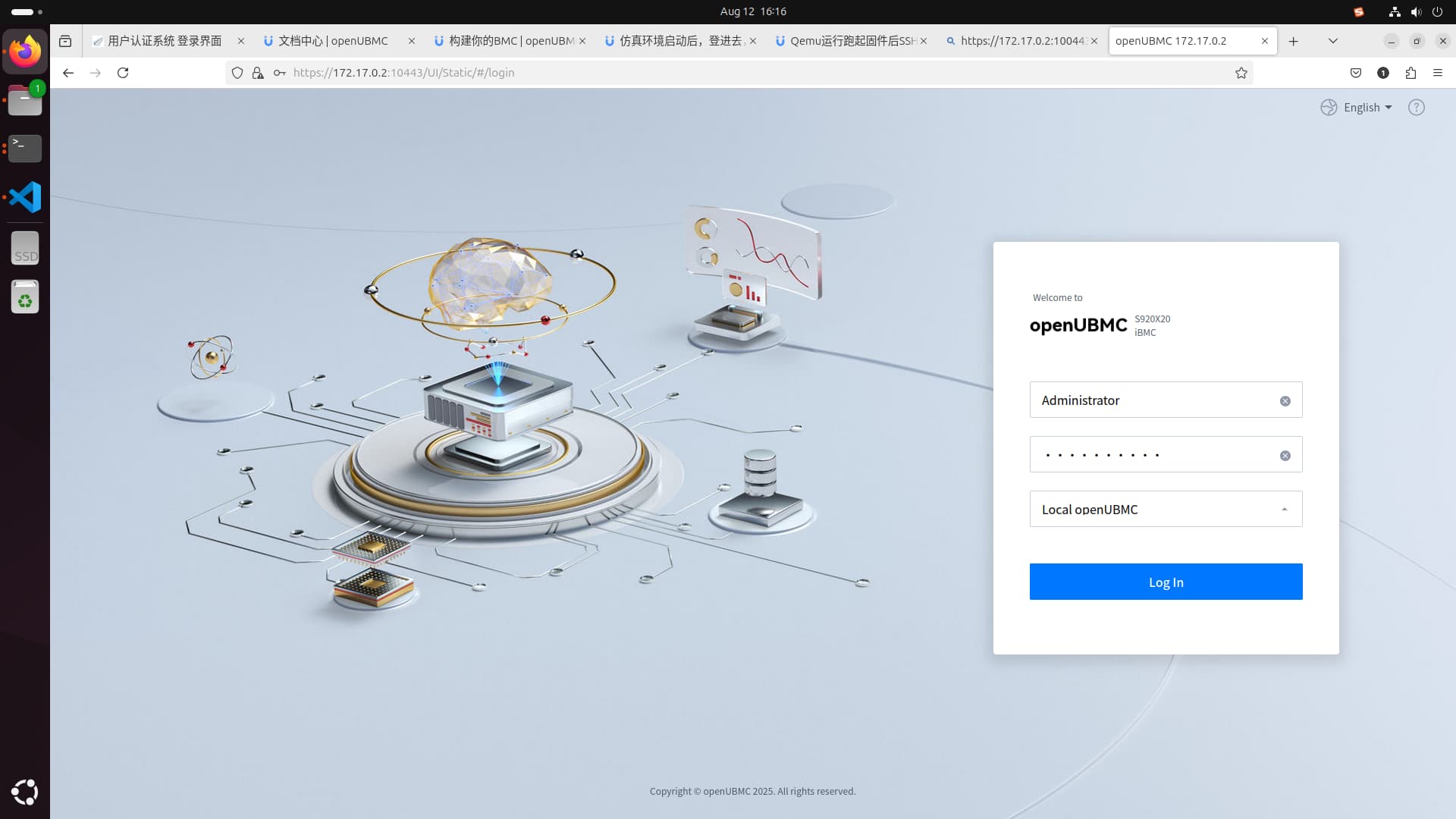The width and height of the screenshot is (1456, 819).
Task: Bookmark this page with star icon
Action: (1241, 73)
